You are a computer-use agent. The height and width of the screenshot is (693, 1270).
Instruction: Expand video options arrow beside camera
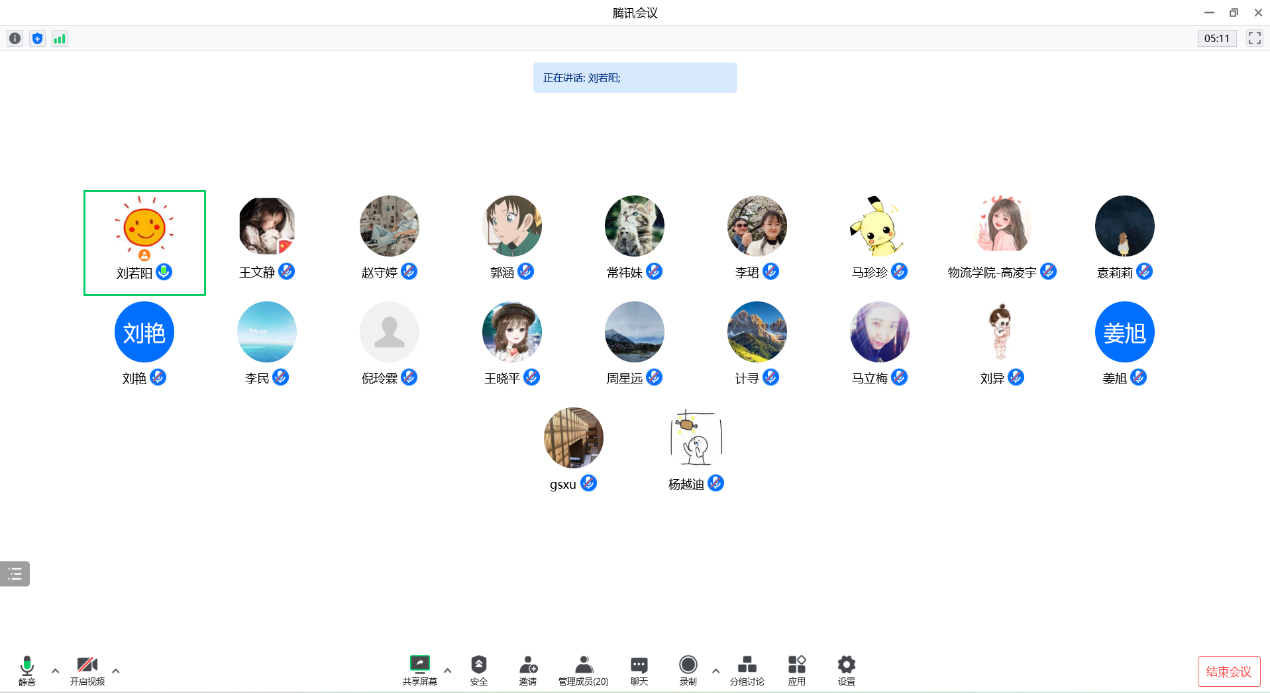(115, 670)
